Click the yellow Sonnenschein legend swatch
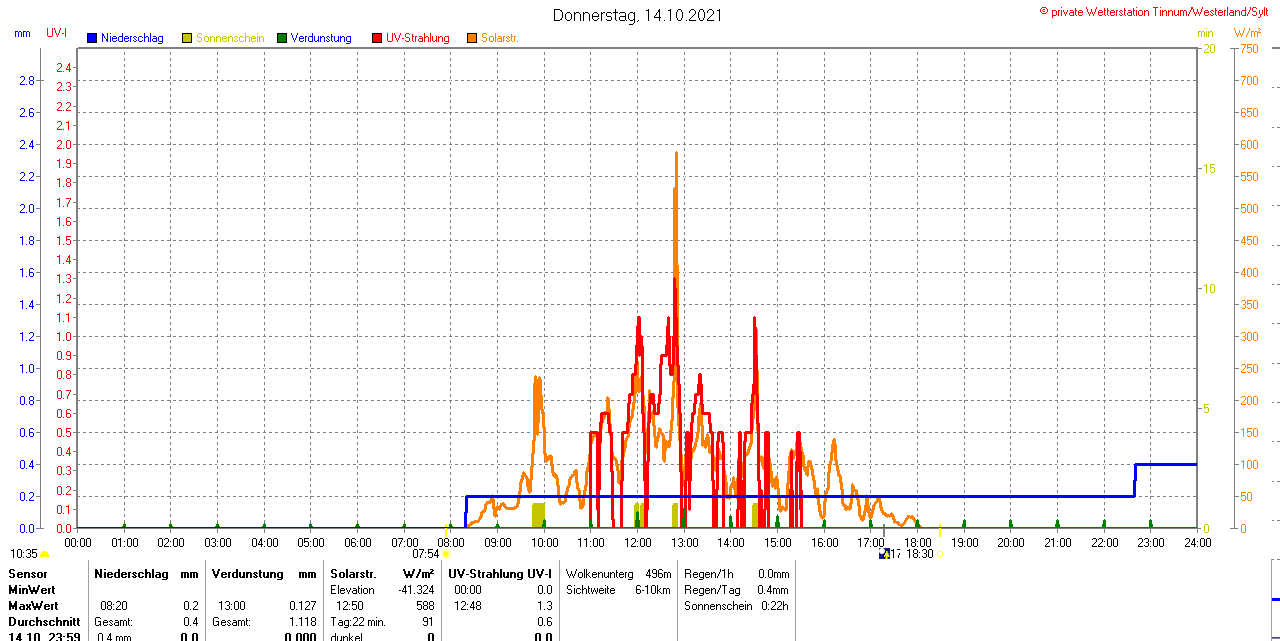 pyautogui.click(x=187, y=38)
